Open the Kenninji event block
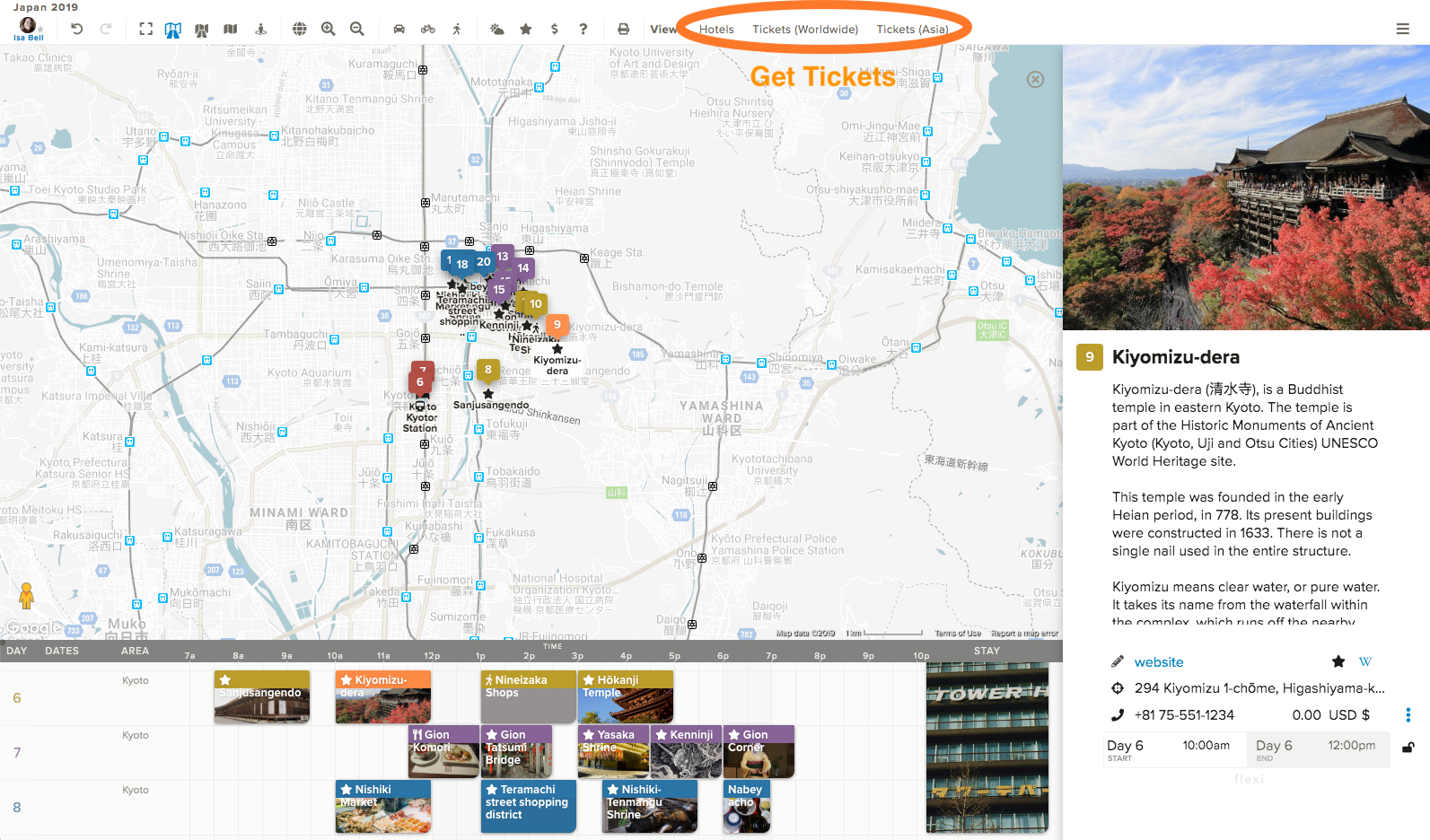 [686, 752]
